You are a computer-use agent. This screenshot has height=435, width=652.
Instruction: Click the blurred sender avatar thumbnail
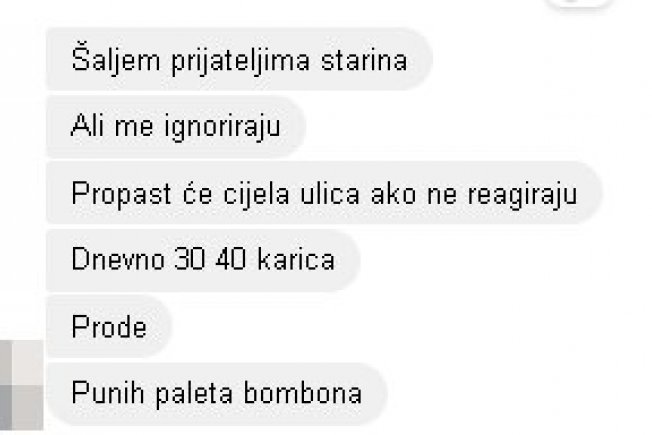coord(22,385)
